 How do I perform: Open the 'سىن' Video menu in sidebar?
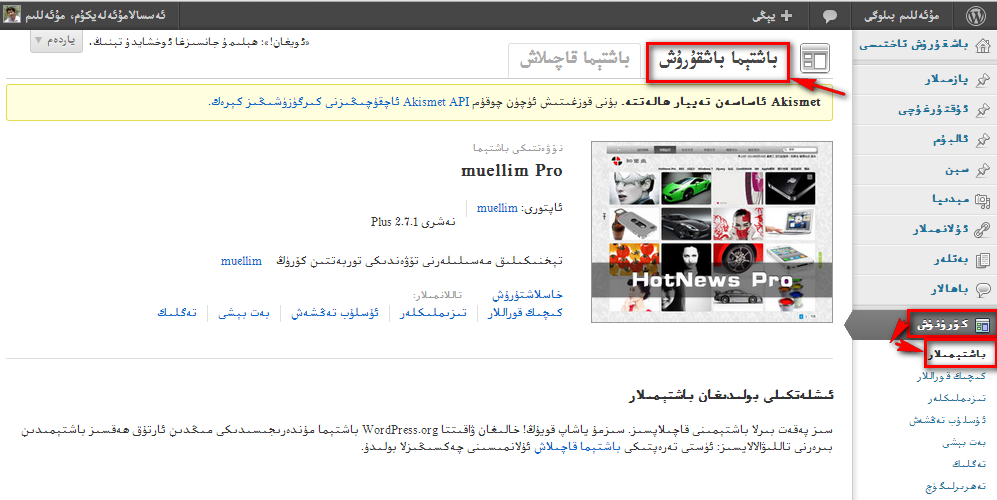tap(957, 169)
